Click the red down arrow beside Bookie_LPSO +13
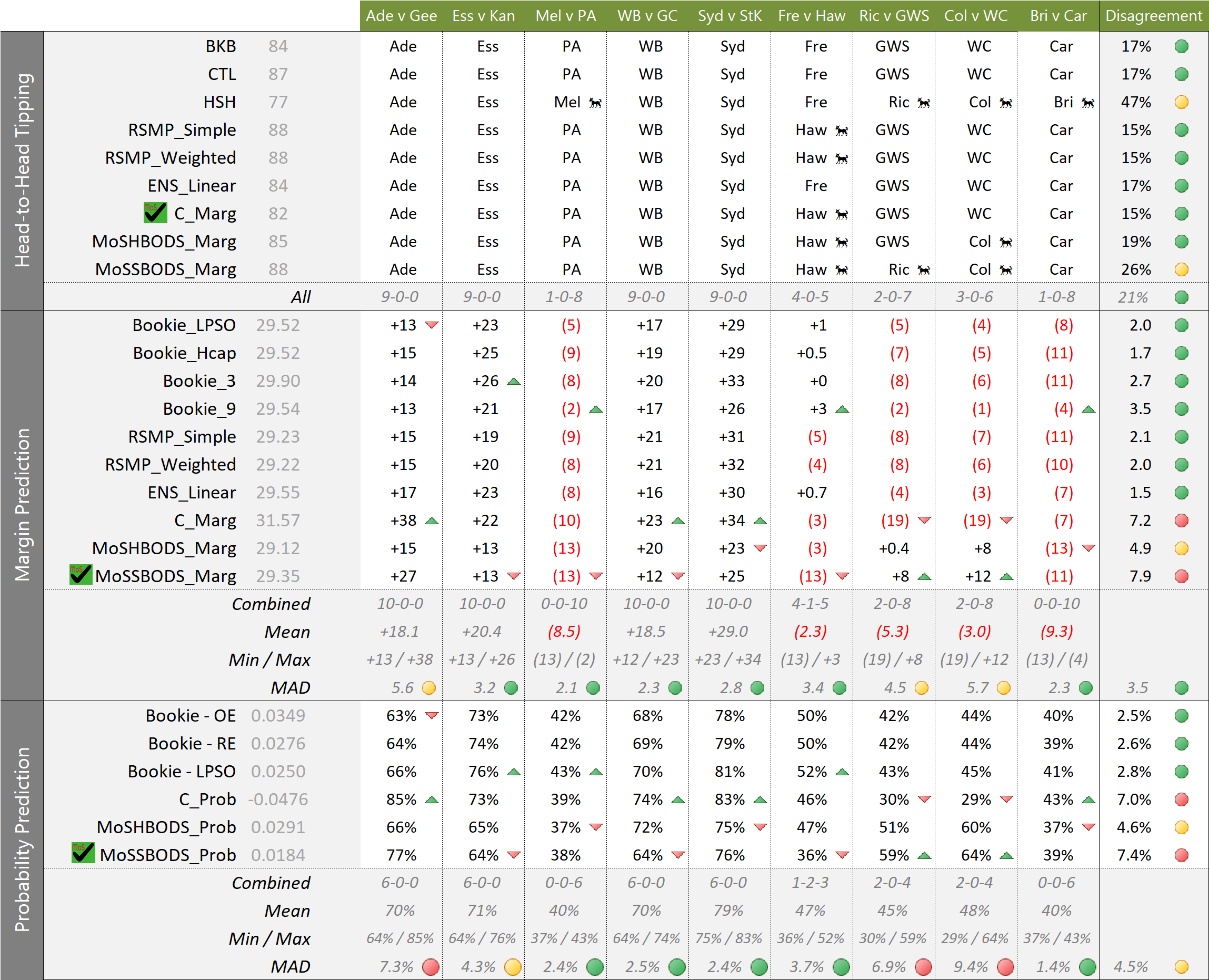The width and height of the screenshot is (1209, 980). click(432, 325)
